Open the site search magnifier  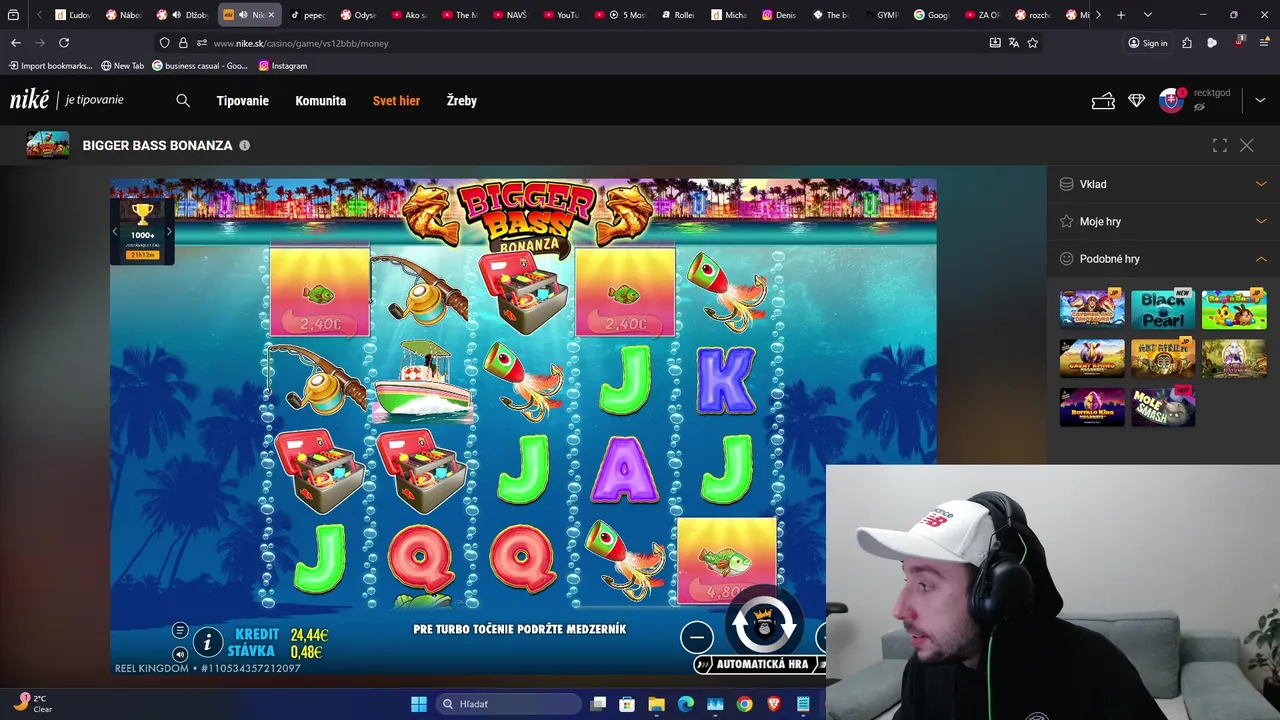pos(183,101)
